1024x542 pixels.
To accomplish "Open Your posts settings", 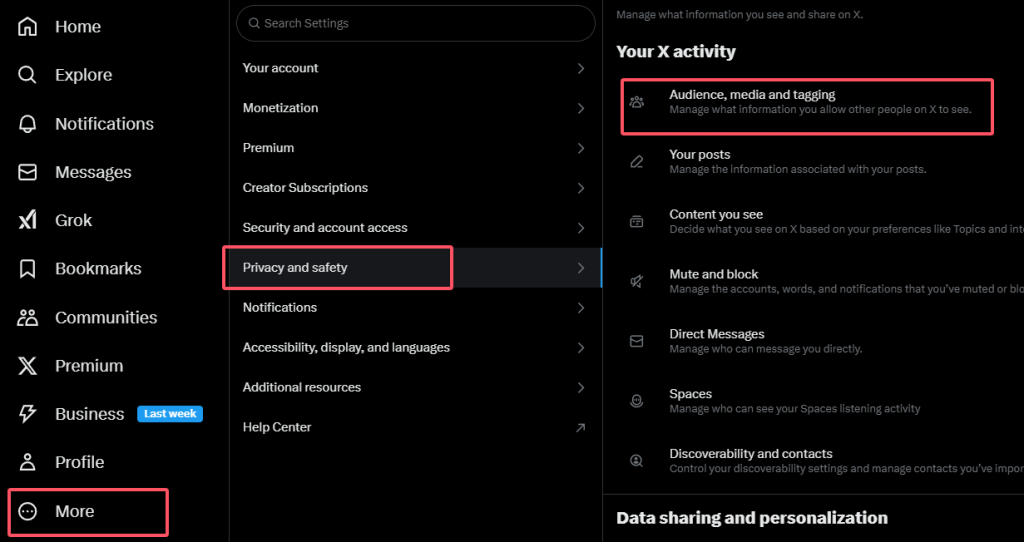I will (x=813, y=162).
